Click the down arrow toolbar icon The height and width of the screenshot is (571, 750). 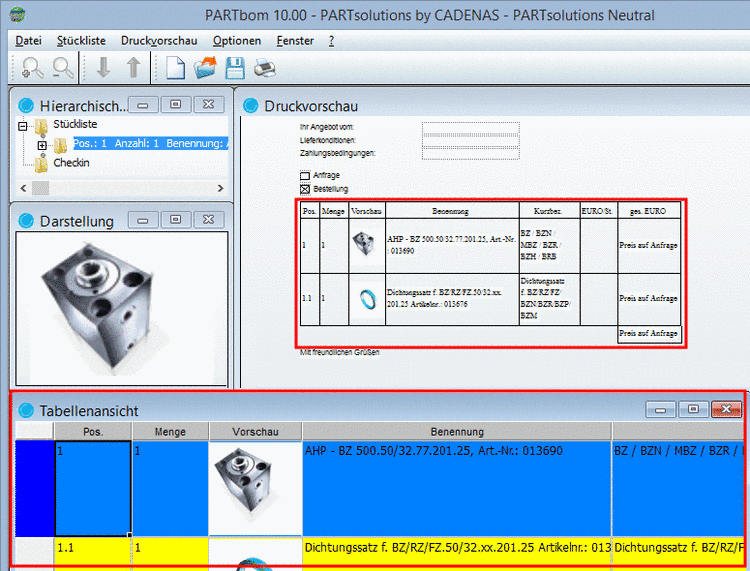tap(103, 67)
